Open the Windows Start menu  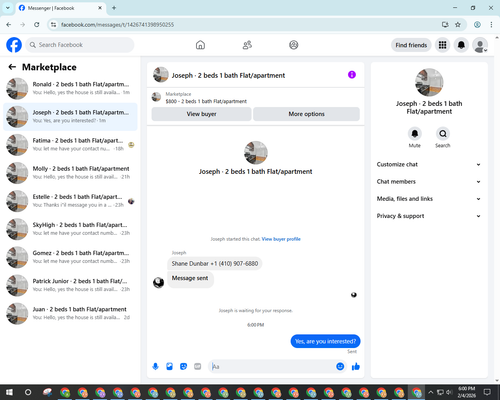9,392
